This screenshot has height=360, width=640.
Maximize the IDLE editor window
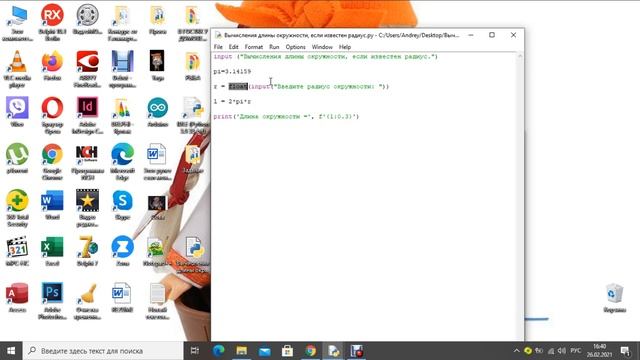coord(492,35)
